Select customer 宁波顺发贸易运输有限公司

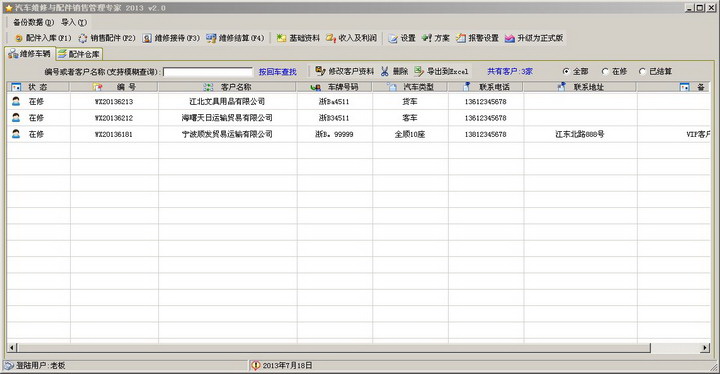[x=227, y=134]
